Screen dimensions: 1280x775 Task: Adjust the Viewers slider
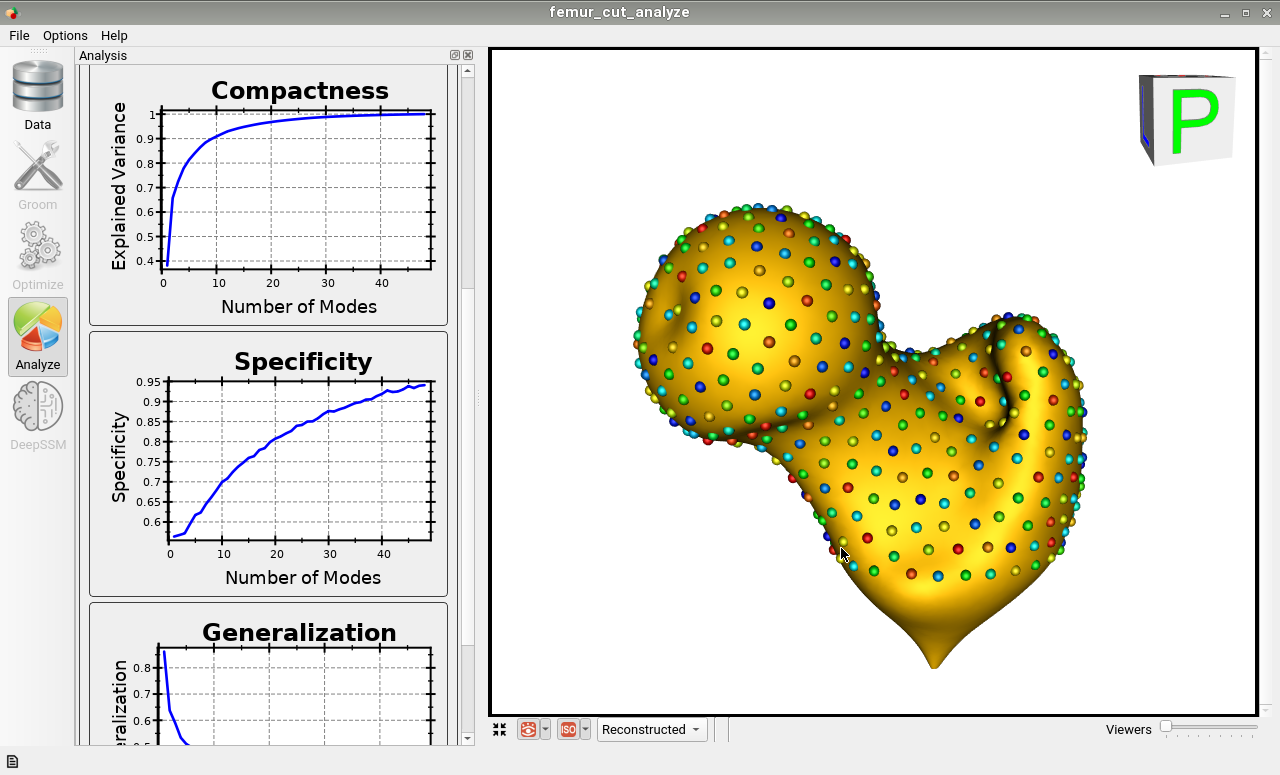click(x=1209, y=728)
